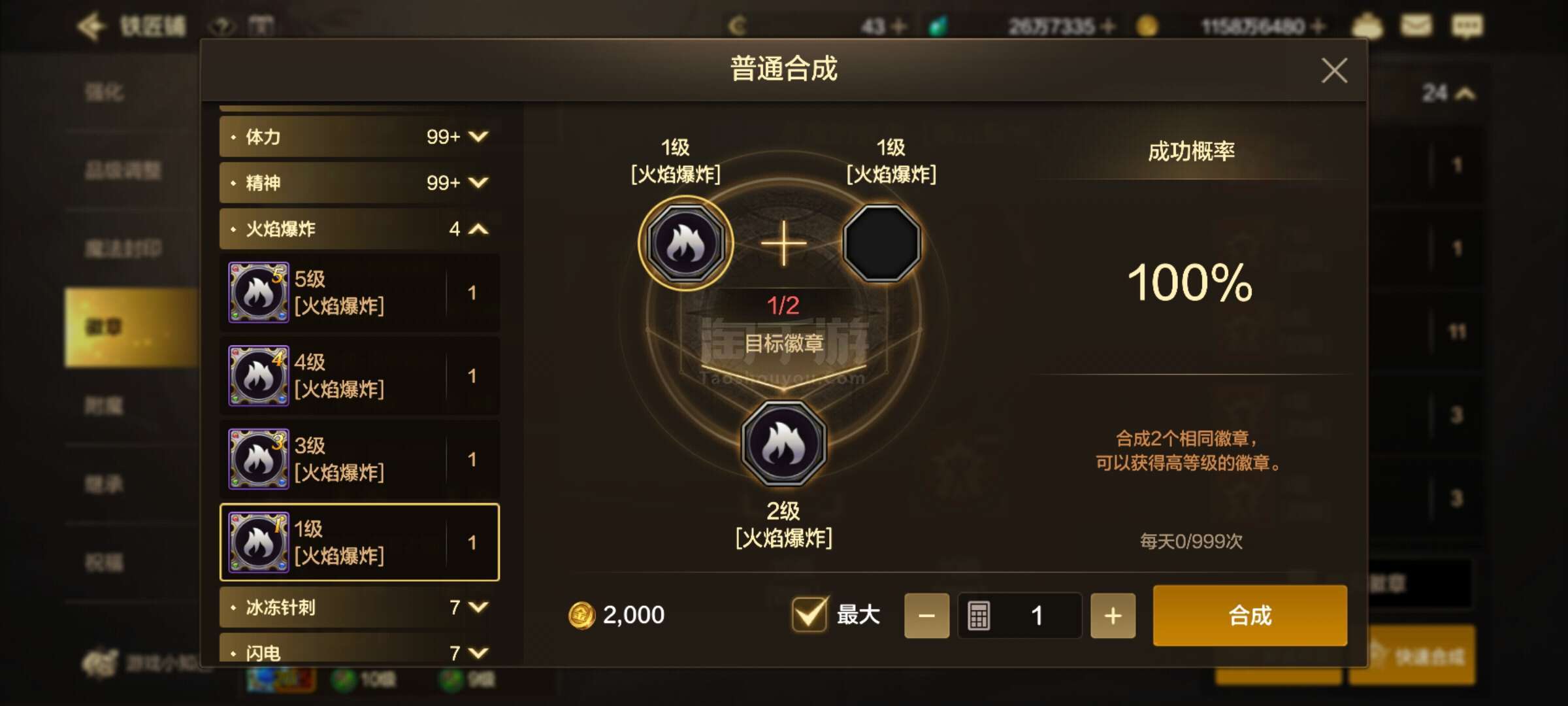Toggle the 最大 checkbox
Viewport: 1568px width, 706px height.
coord(809,614)
